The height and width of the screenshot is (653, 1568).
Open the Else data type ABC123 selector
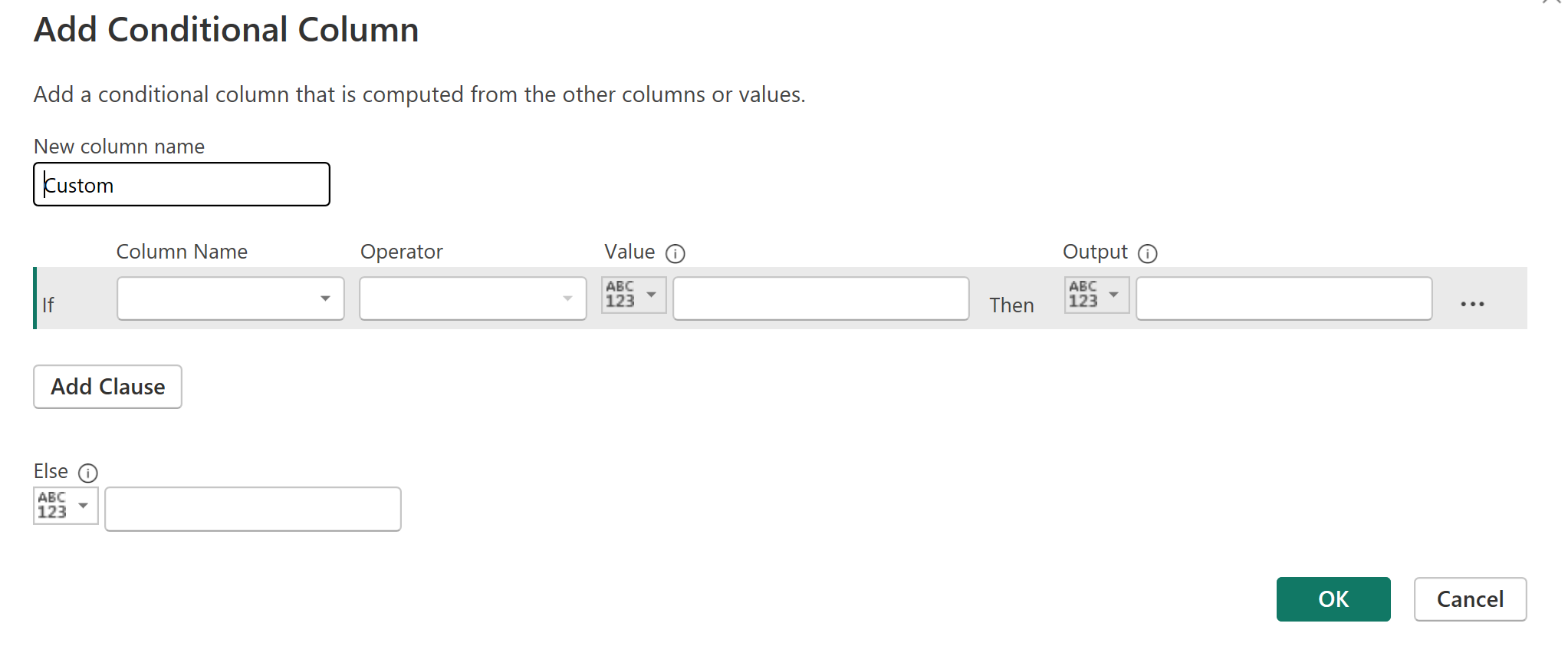tap(65, 506)
